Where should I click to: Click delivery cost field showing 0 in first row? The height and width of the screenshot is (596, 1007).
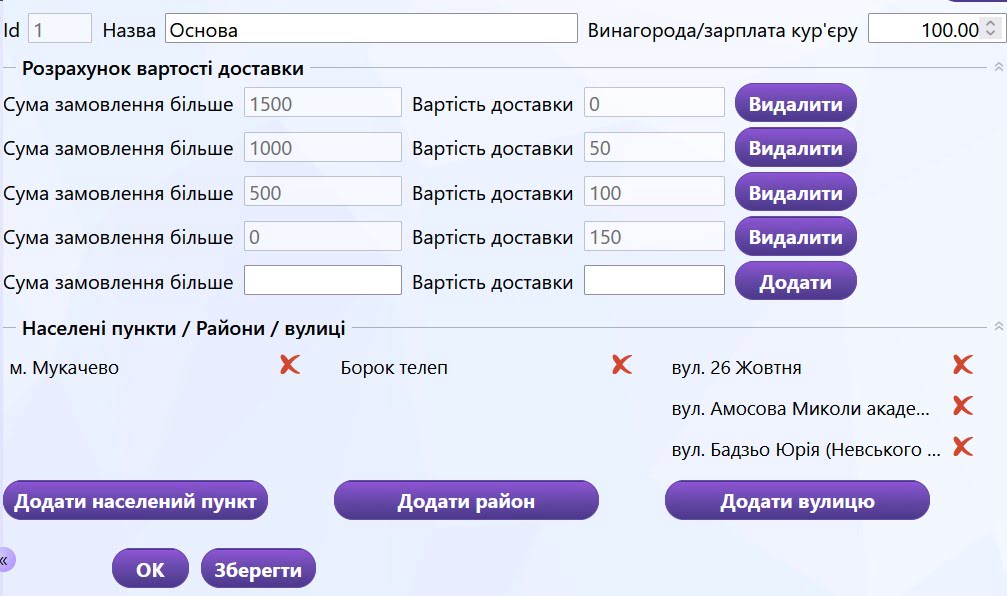tap(654, 103)
